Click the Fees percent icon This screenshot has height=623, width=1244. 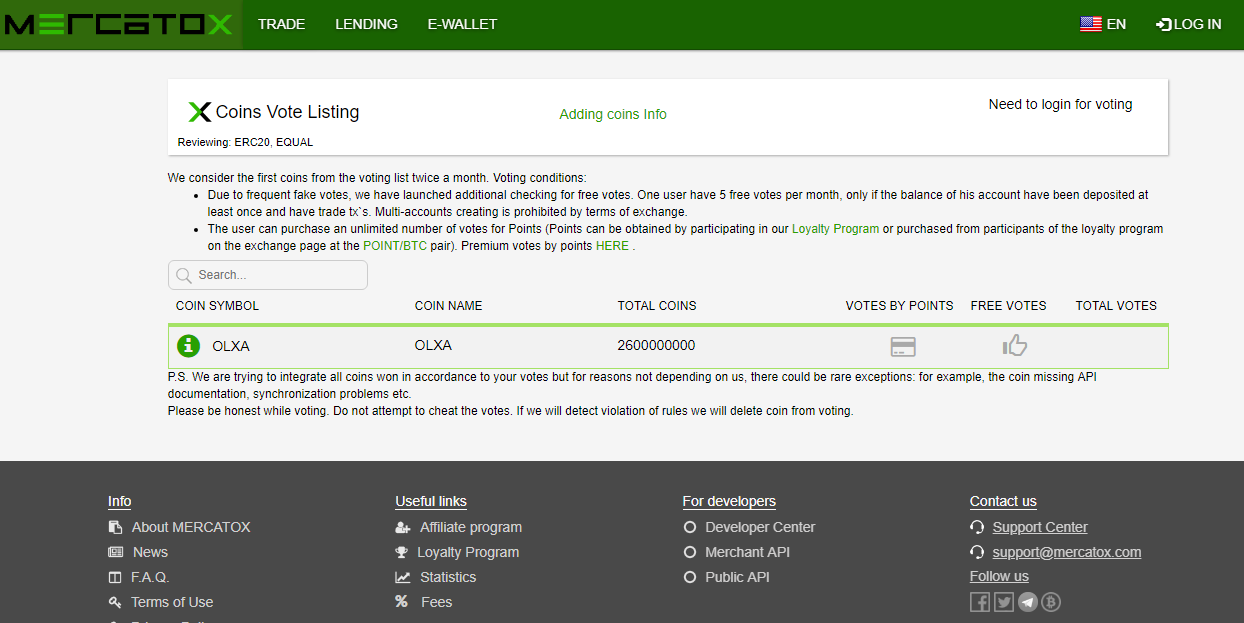(402, 602)
